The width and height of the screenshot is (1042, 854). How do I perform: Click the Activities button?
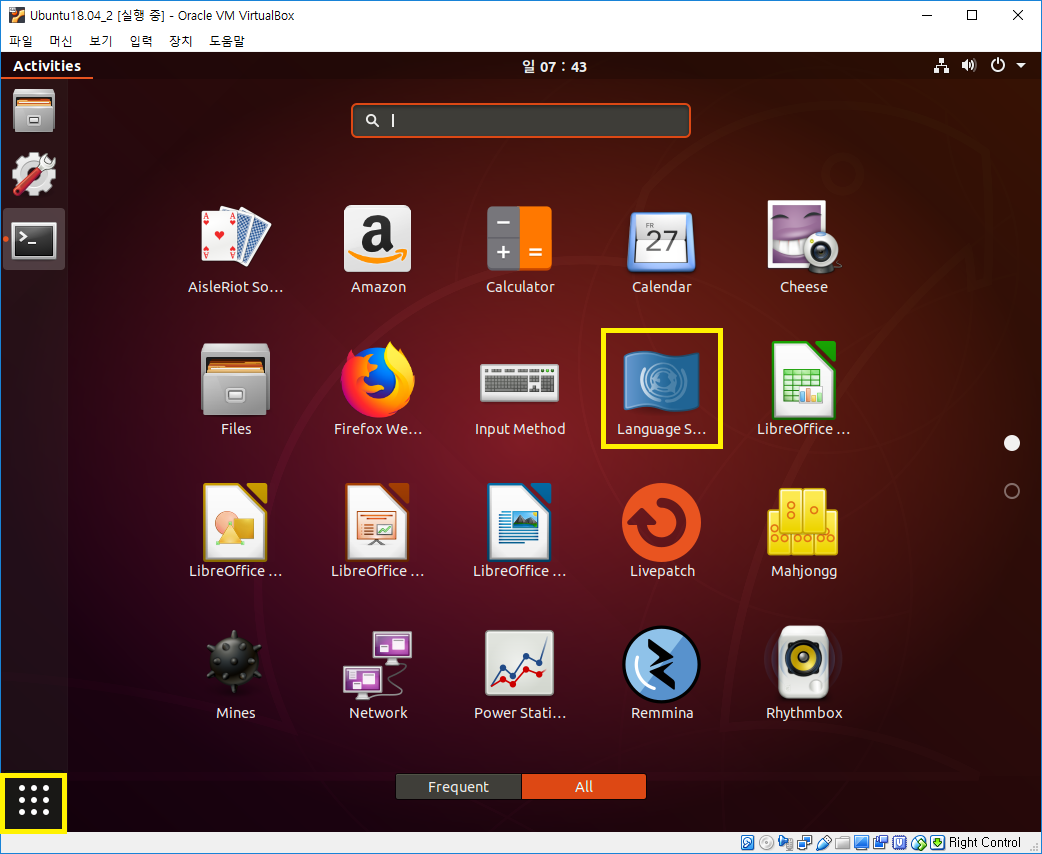[x=47, y=66]
